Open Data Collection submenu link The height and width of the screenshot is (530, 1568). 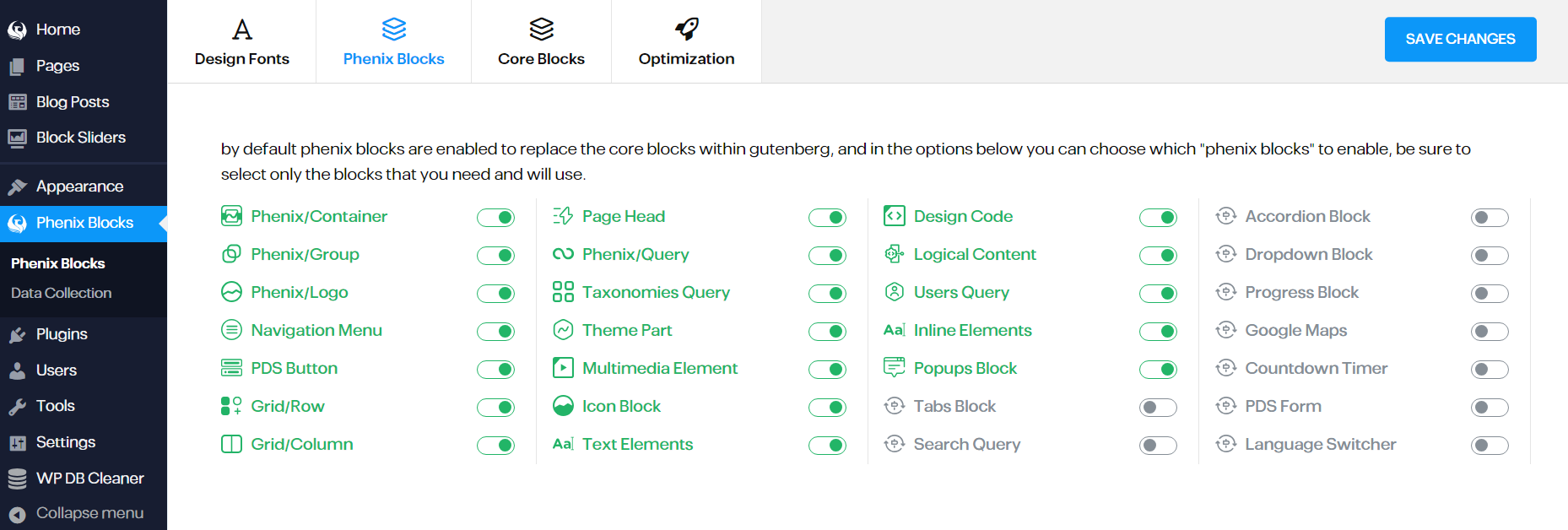62,293
